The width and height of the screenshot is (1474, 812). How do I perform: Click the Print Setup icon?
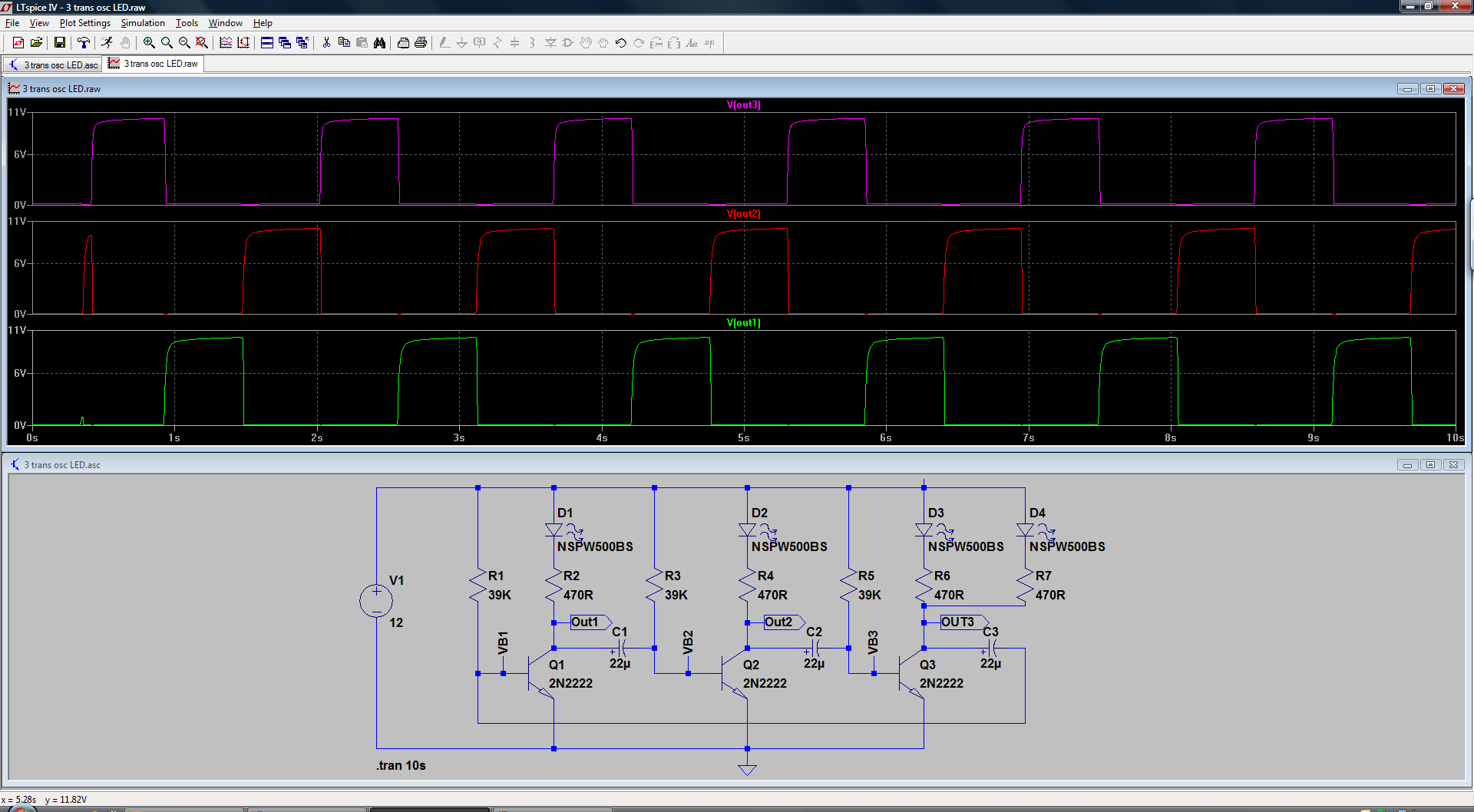tap(403, 43)
